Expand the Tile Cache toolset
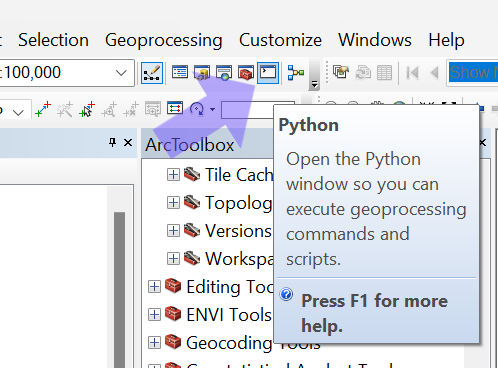This screenshot has width=498, height=368. click(173, 174)
